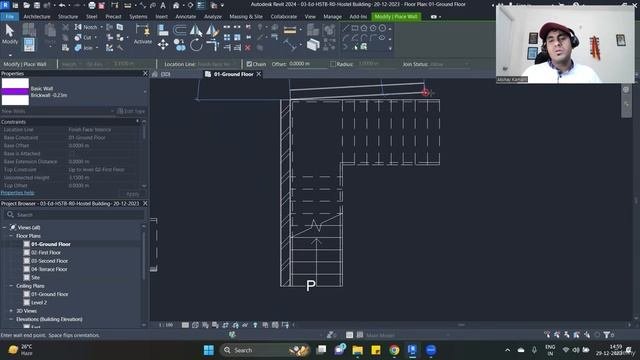Click the Open folder icon in quick access toolbar

(x=27, y=5)
